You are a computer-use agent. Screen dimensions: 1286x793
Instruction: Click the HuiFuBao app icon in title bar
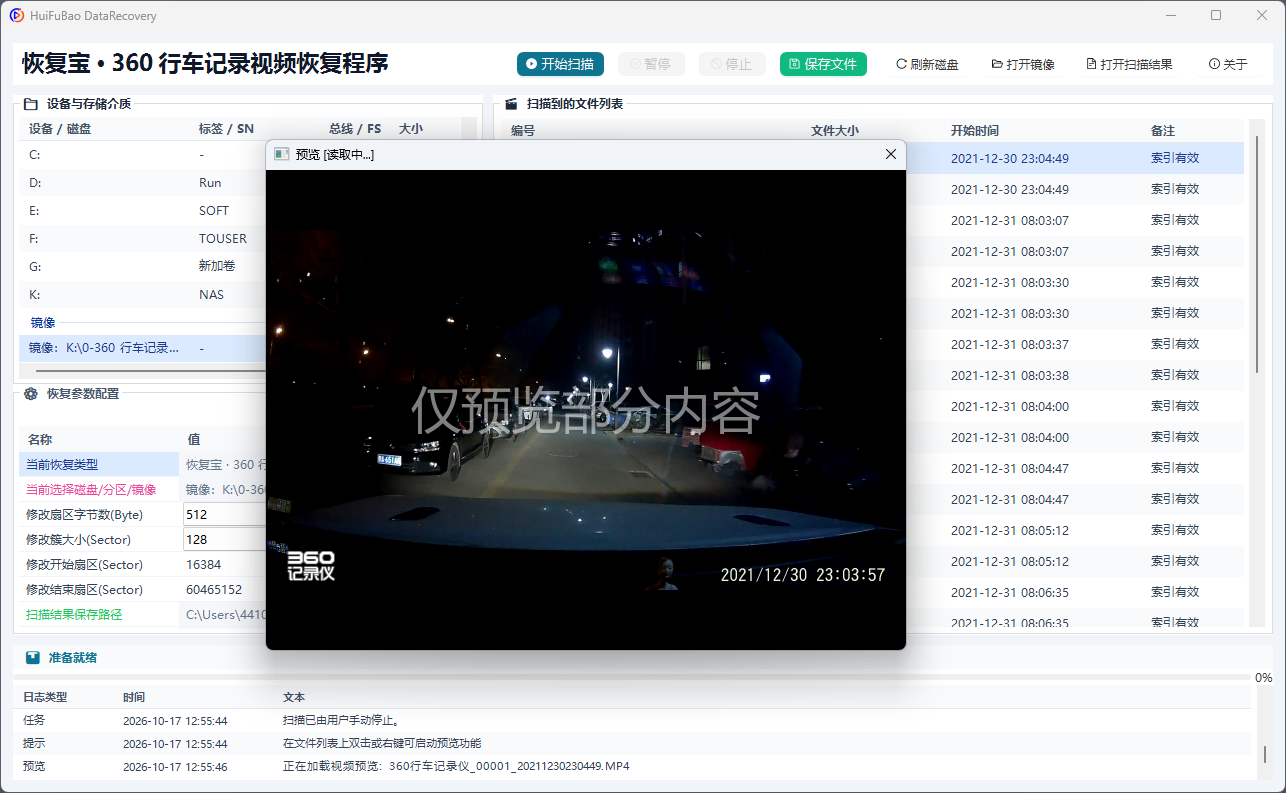pyautogui.click(x=17, y=16)
